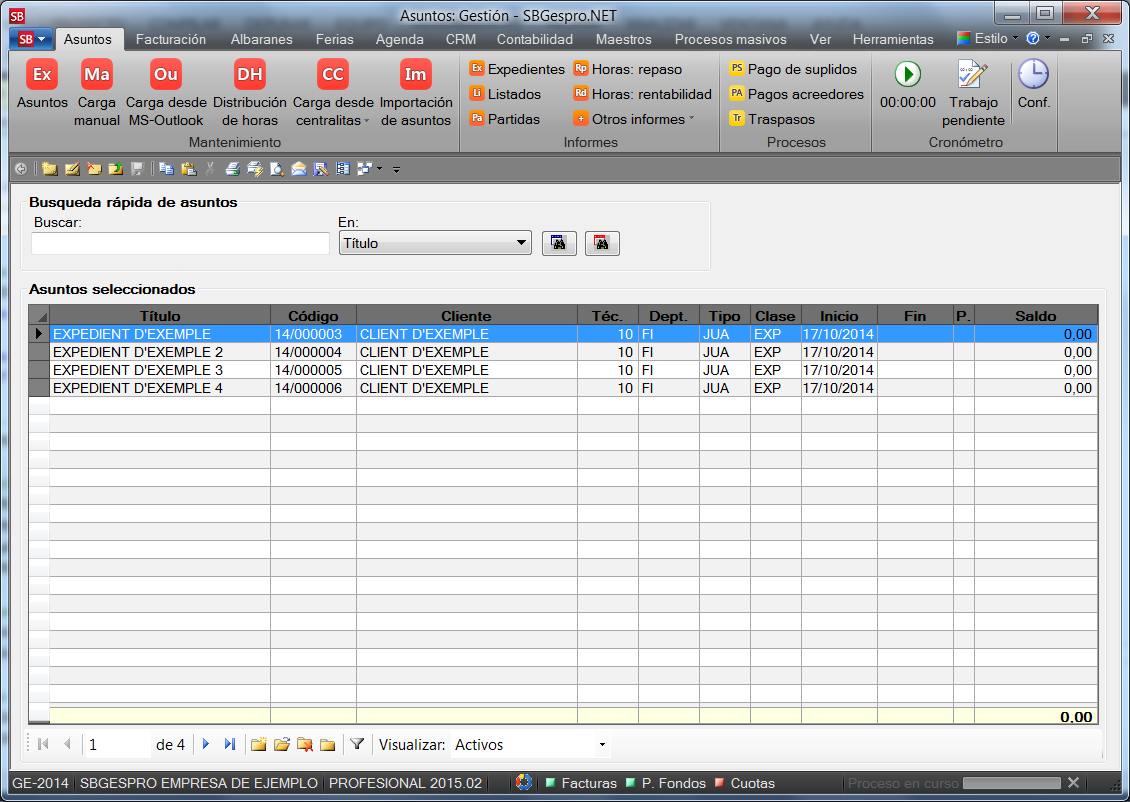
Task: Click the Carga manual icon
Action: coord(97,75)
